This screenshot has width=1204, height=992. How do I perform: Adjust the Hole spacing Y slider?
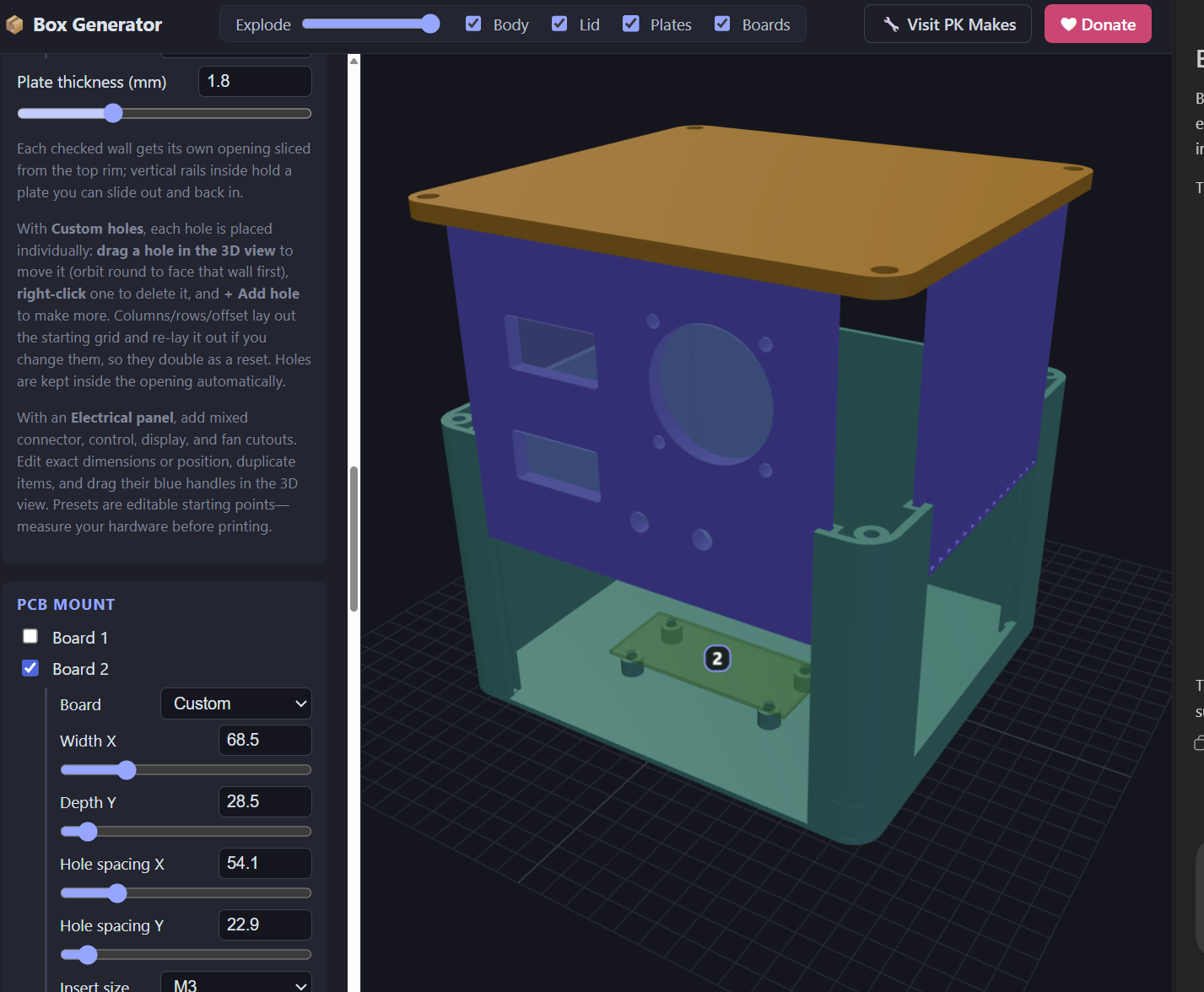pos(186,954)
